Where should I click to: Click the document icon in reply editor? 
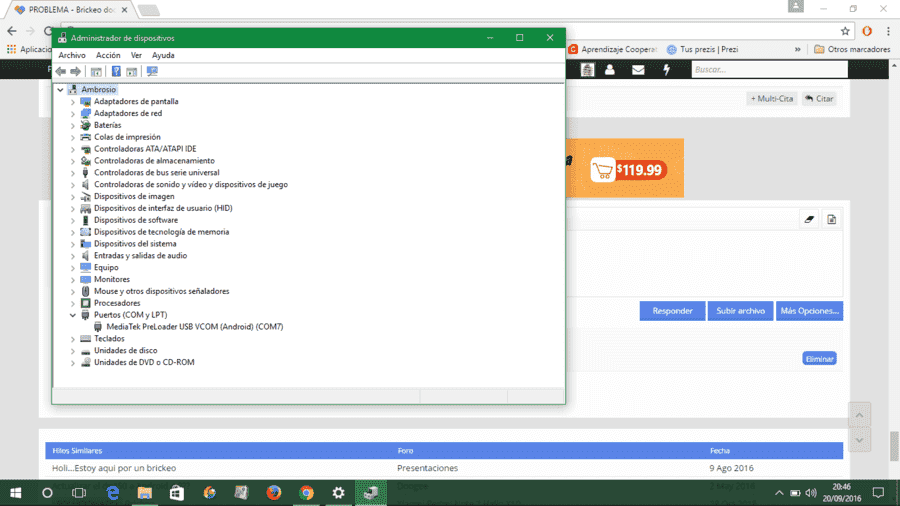click(832, 219)
